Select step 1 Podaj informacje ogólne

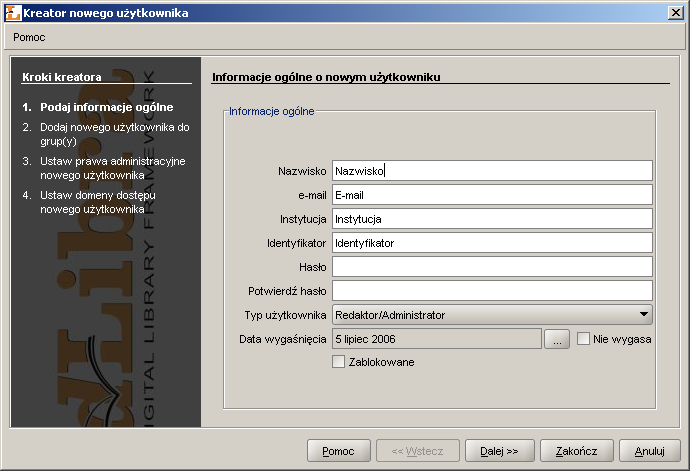(98, 107)
